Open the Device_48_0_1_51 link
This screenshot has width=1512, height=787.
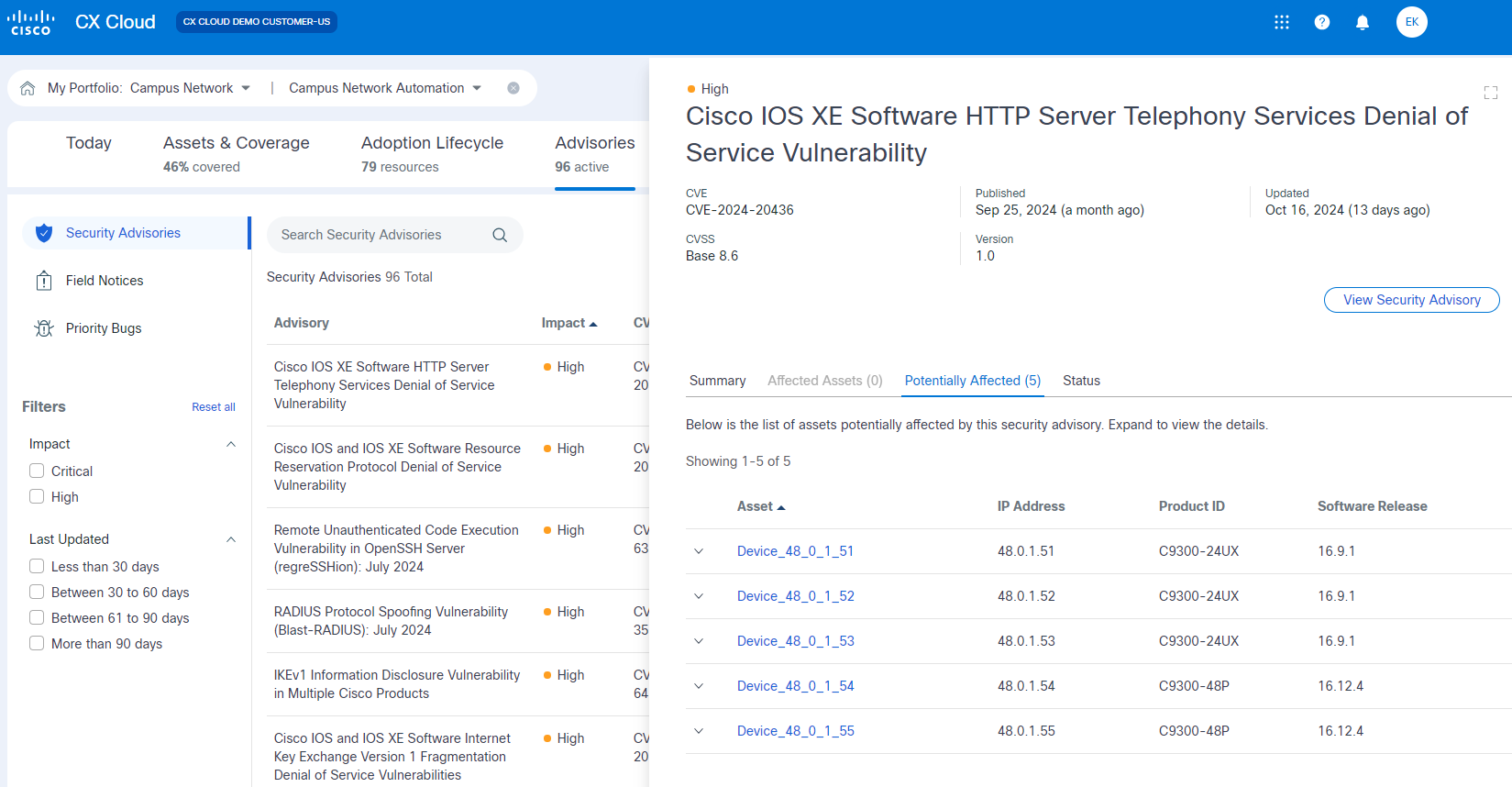(x=796, y=551)
